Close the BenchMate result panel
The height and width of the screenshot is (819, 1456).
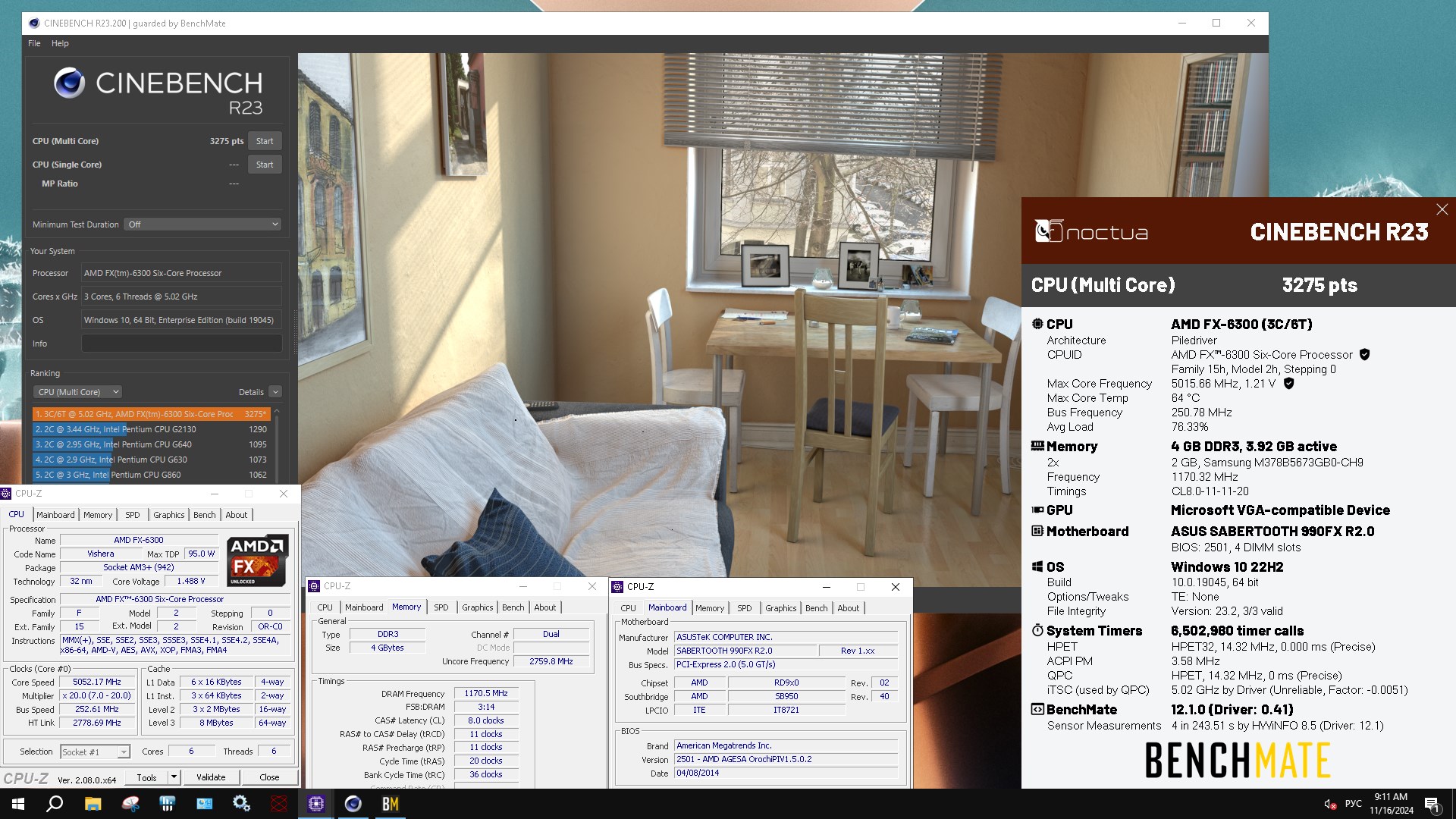point(1442,209)
